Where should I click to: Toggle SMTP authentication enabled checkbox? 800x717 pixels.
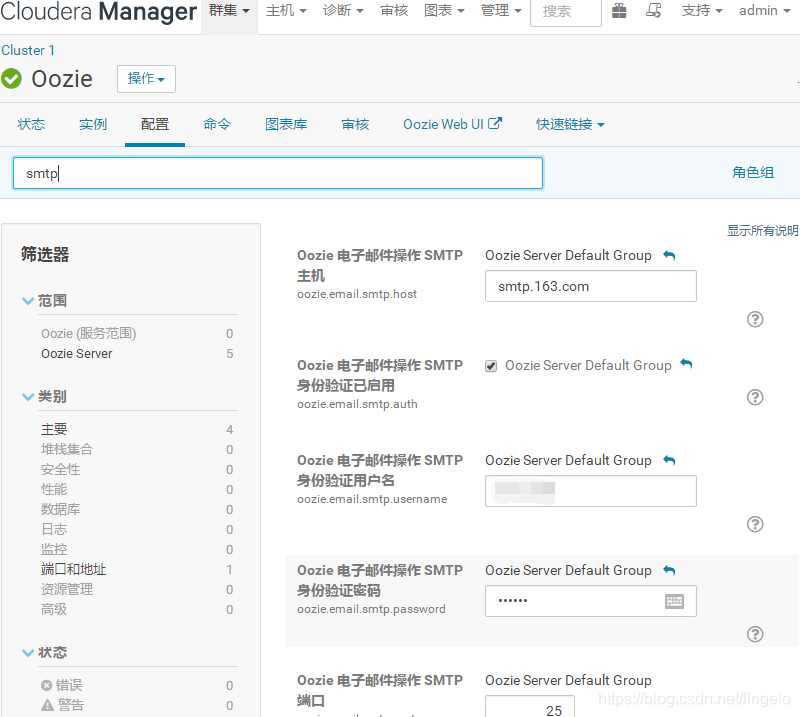pos(491,366)
